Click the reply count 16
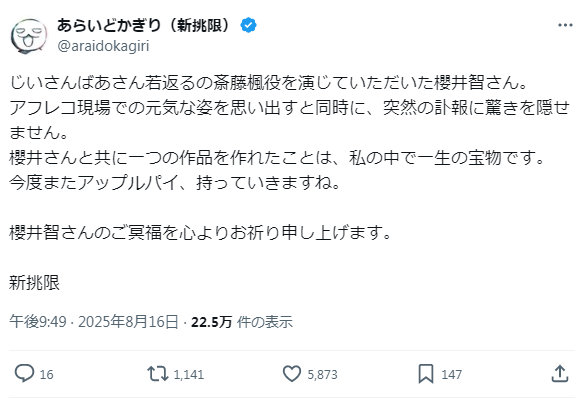Screen dimensions: 583x399 tap(46, 374)
